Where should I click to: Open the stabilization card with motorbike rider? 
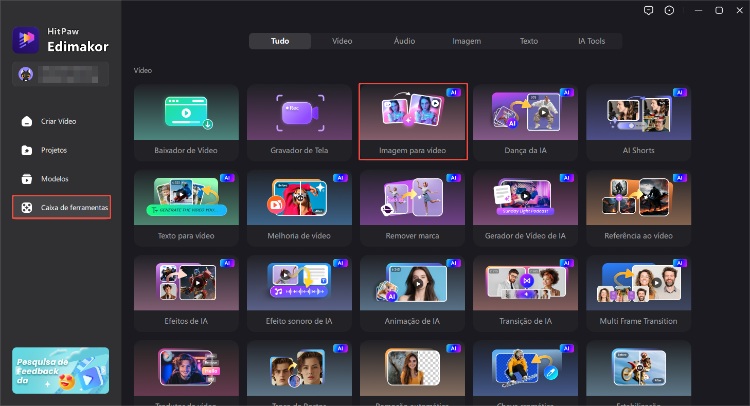(x=639, y=373)
